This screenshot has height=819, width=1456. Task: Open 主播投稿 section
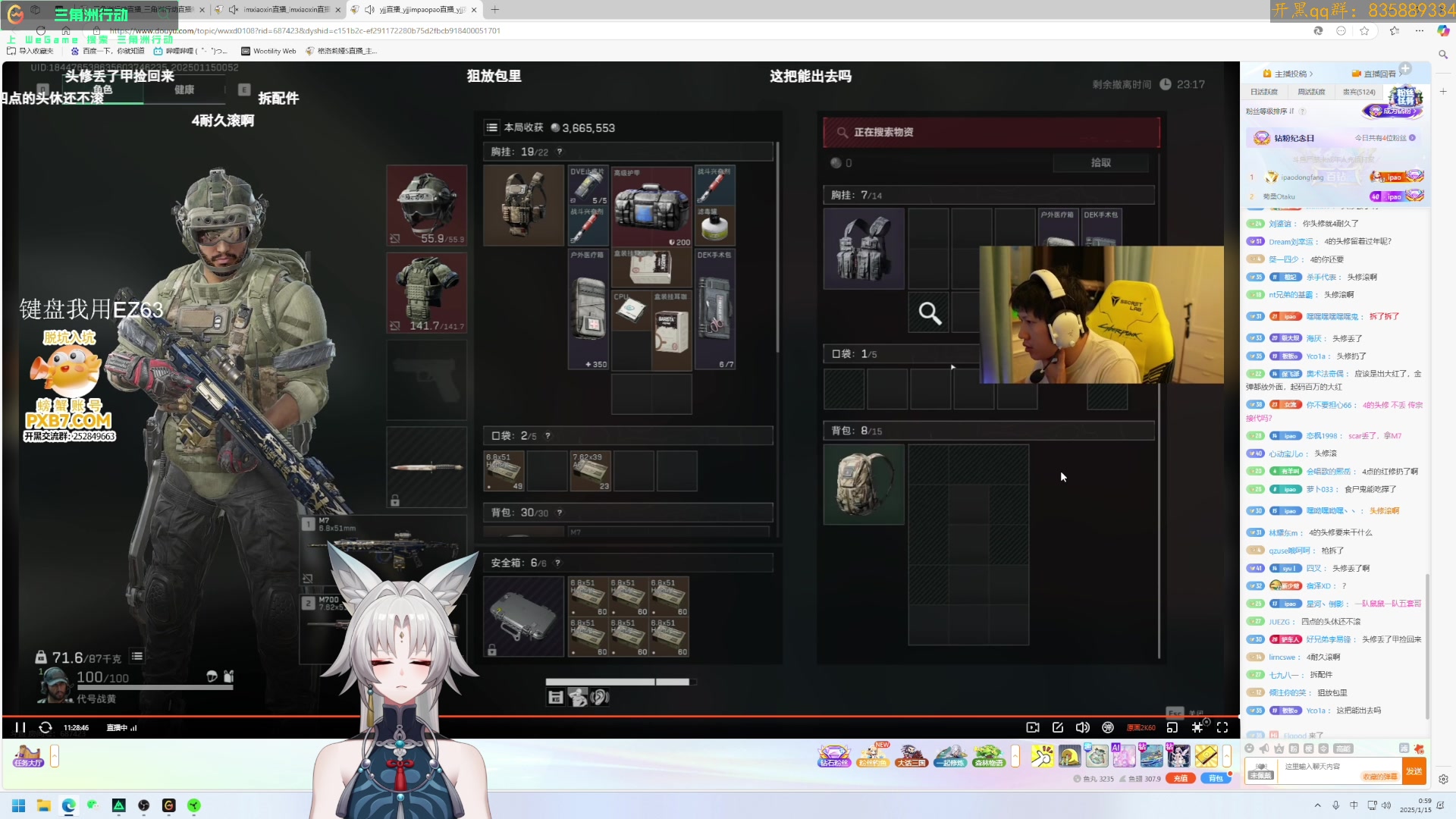pos(1288,74)
